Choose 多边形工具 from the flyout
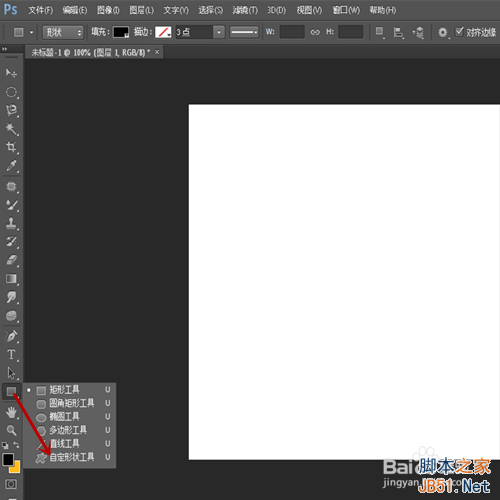 [x=69, y=430]
